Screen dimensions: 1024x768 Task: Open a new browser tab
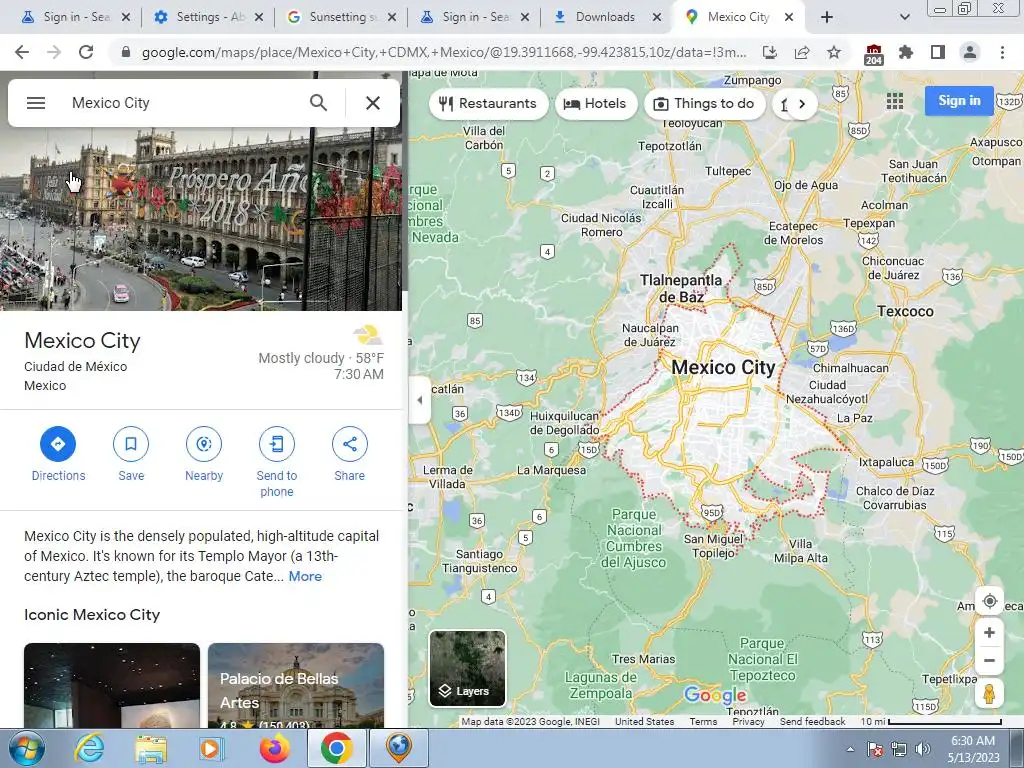click(x=827, y=18)
